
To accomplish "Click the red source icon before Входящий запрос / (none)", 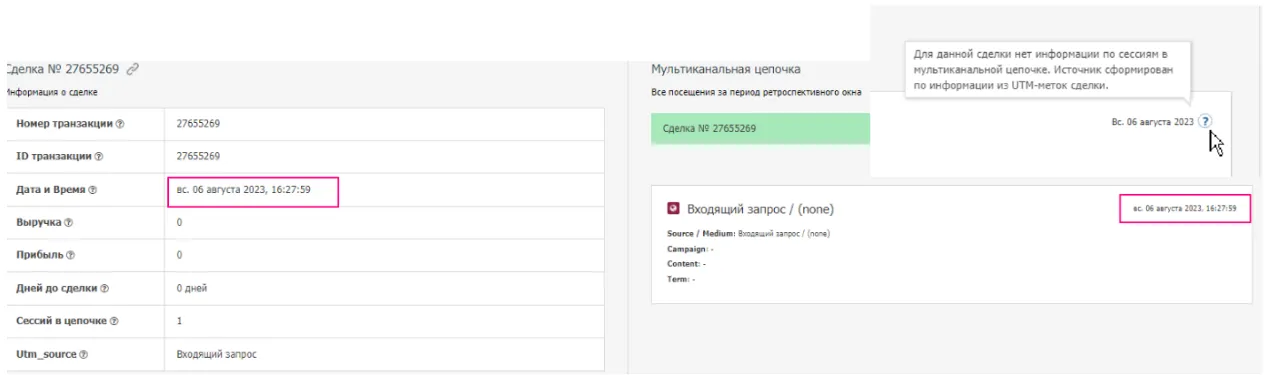I will pyautogui.click(x=673, y=209).
